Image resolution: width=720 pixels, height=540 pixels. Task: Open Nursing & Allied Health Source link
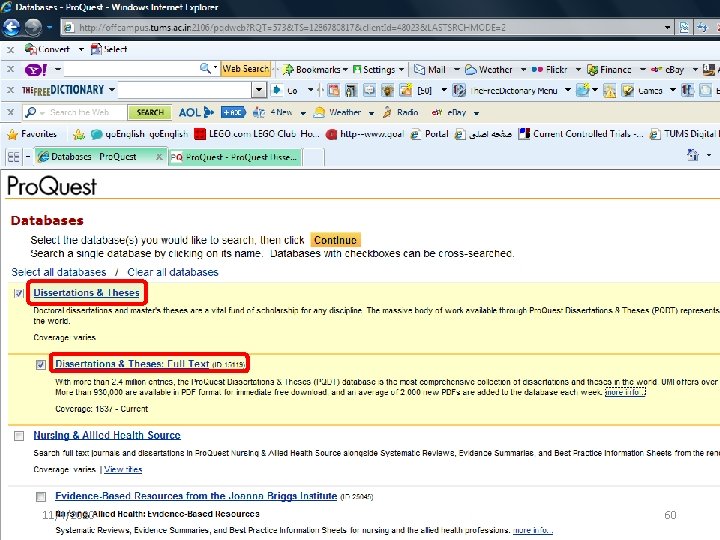[107, 435]
